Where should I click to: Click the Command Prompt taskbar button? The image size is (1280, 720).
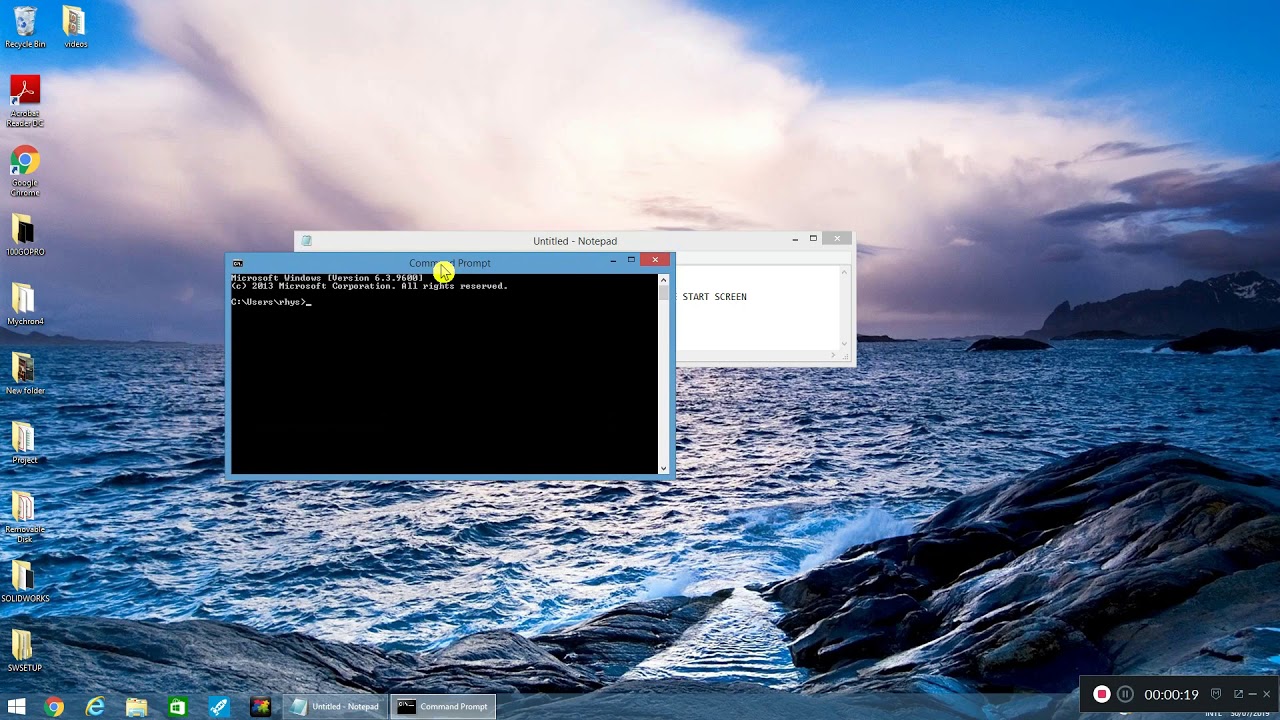[x=443, y=707]
